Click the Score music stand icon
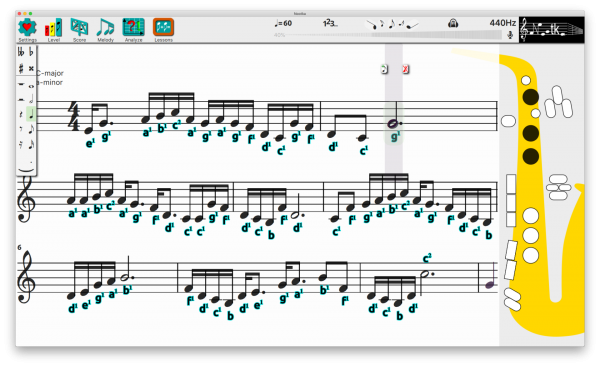600x367 pixels. [79, 28]
